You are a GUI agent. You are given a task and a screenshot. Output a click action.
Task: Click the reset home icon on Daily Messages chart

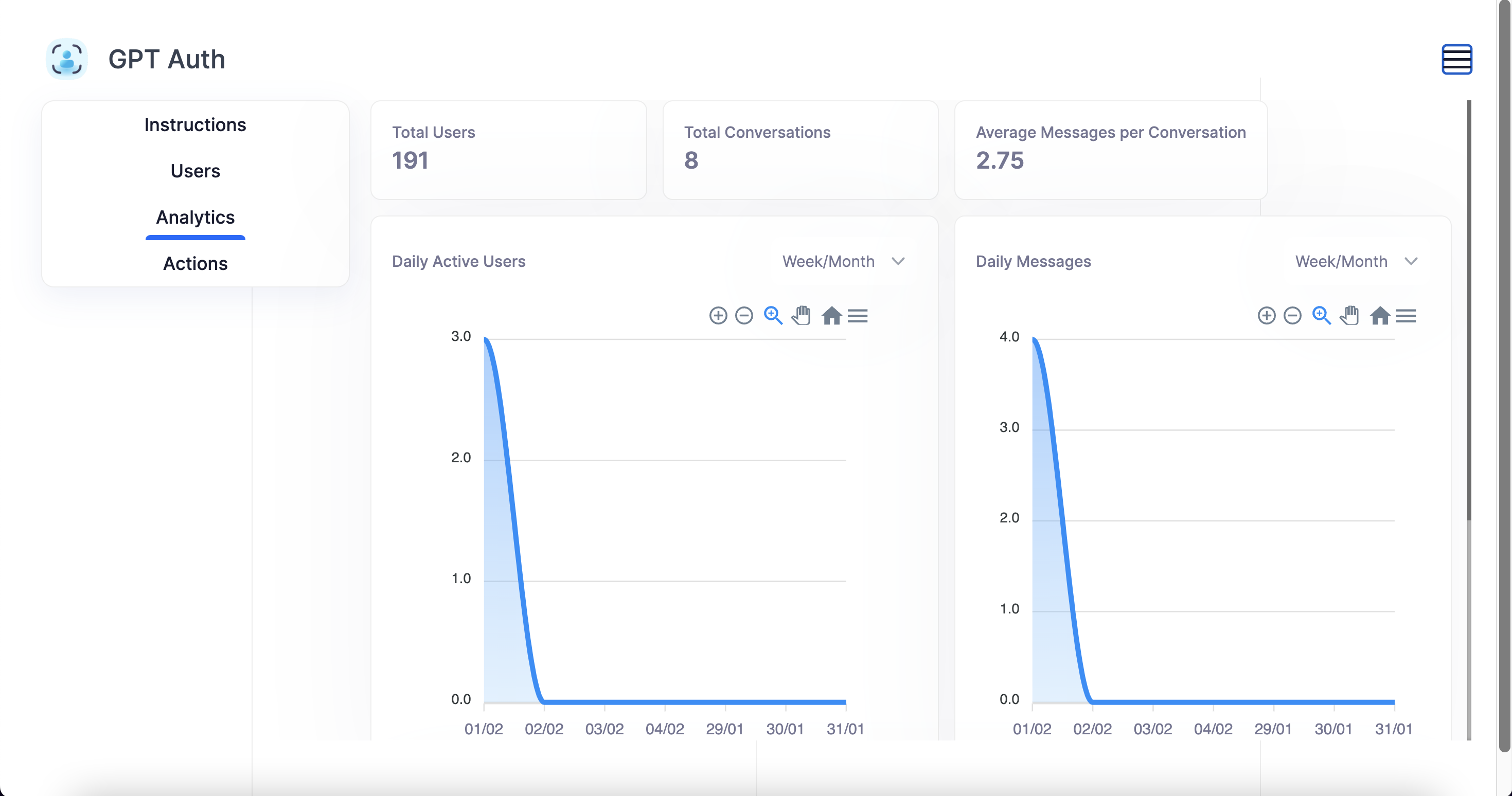coord(1378,317)
